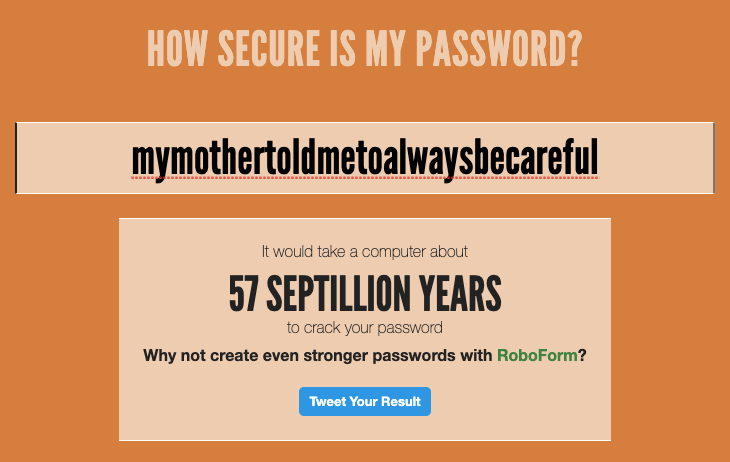The height and width of the screenshot is (462, 730).
Task: Click the 'to crack your password' line
Action: point(365,327)
